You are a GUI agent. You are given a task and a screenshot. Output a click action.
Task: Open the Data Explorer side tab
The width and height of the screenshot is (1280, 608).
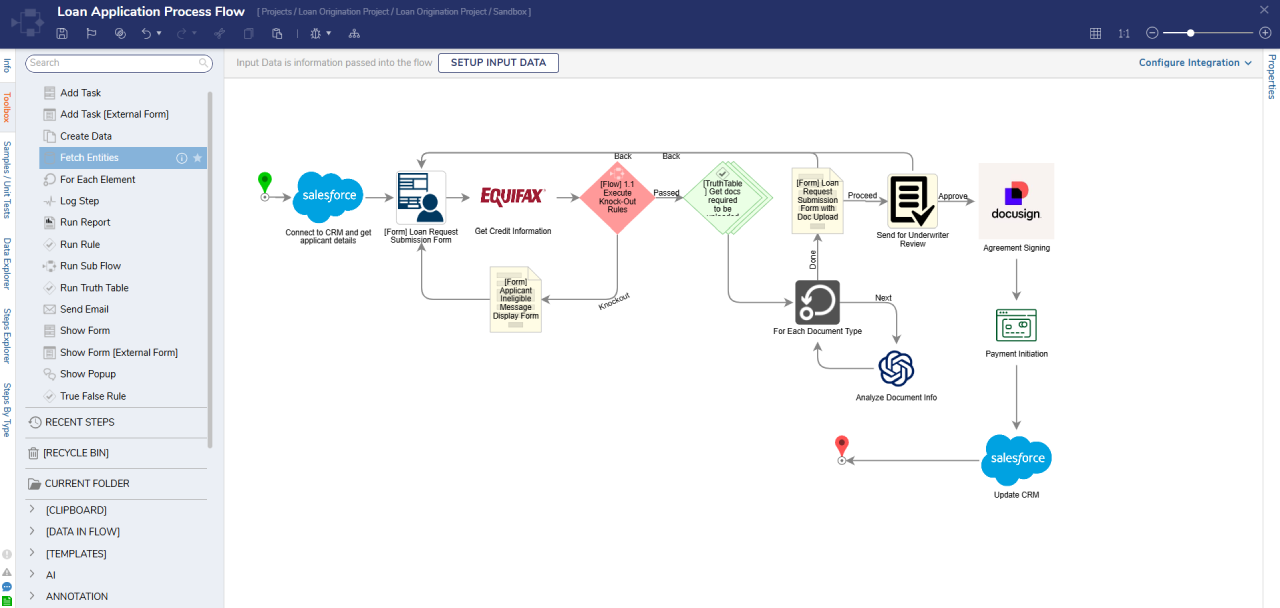(x=6, y=264)
